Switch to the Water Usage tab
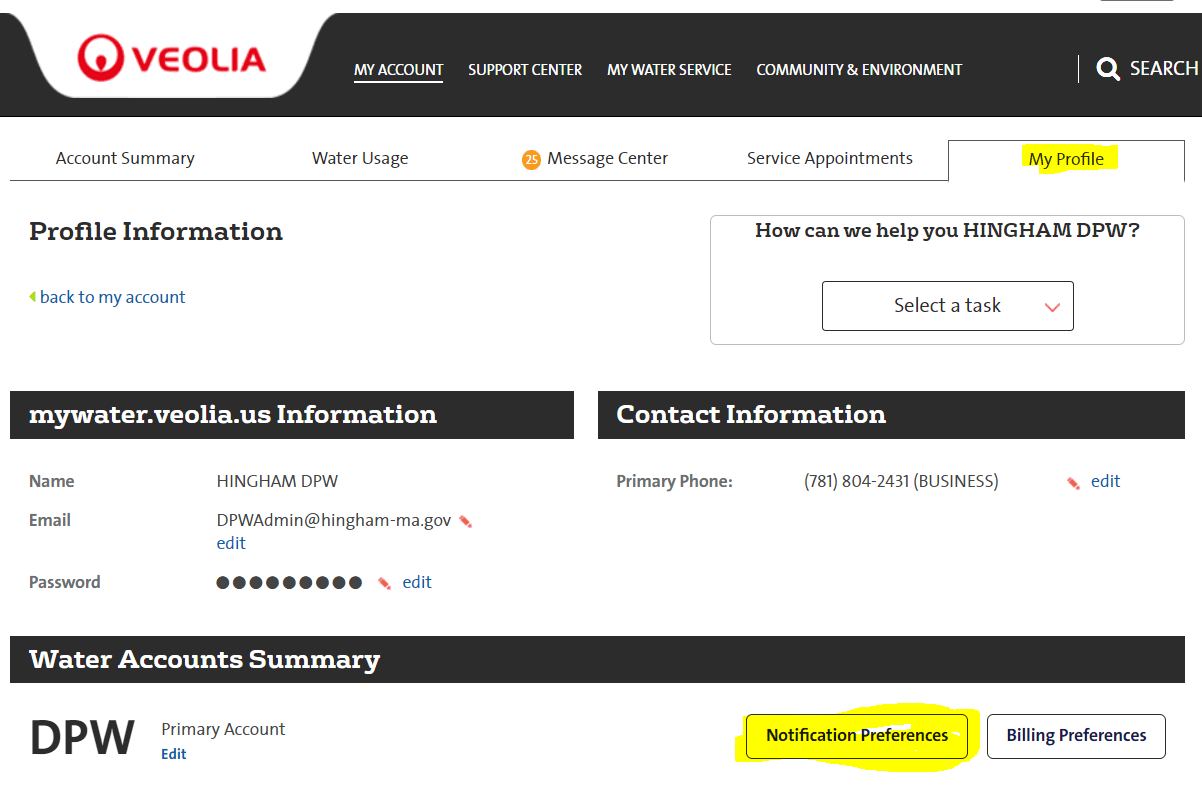 click(360, 158)
